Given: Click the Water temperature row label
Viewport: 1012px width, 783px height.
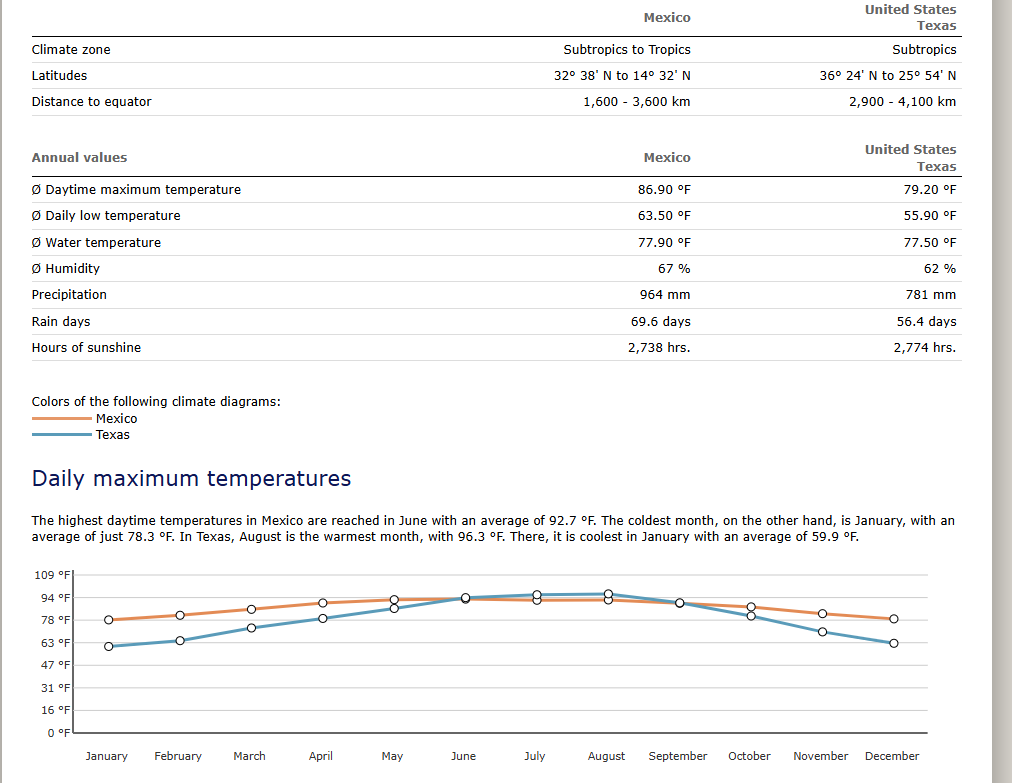Looking at the screenshot, I should 96,243.
